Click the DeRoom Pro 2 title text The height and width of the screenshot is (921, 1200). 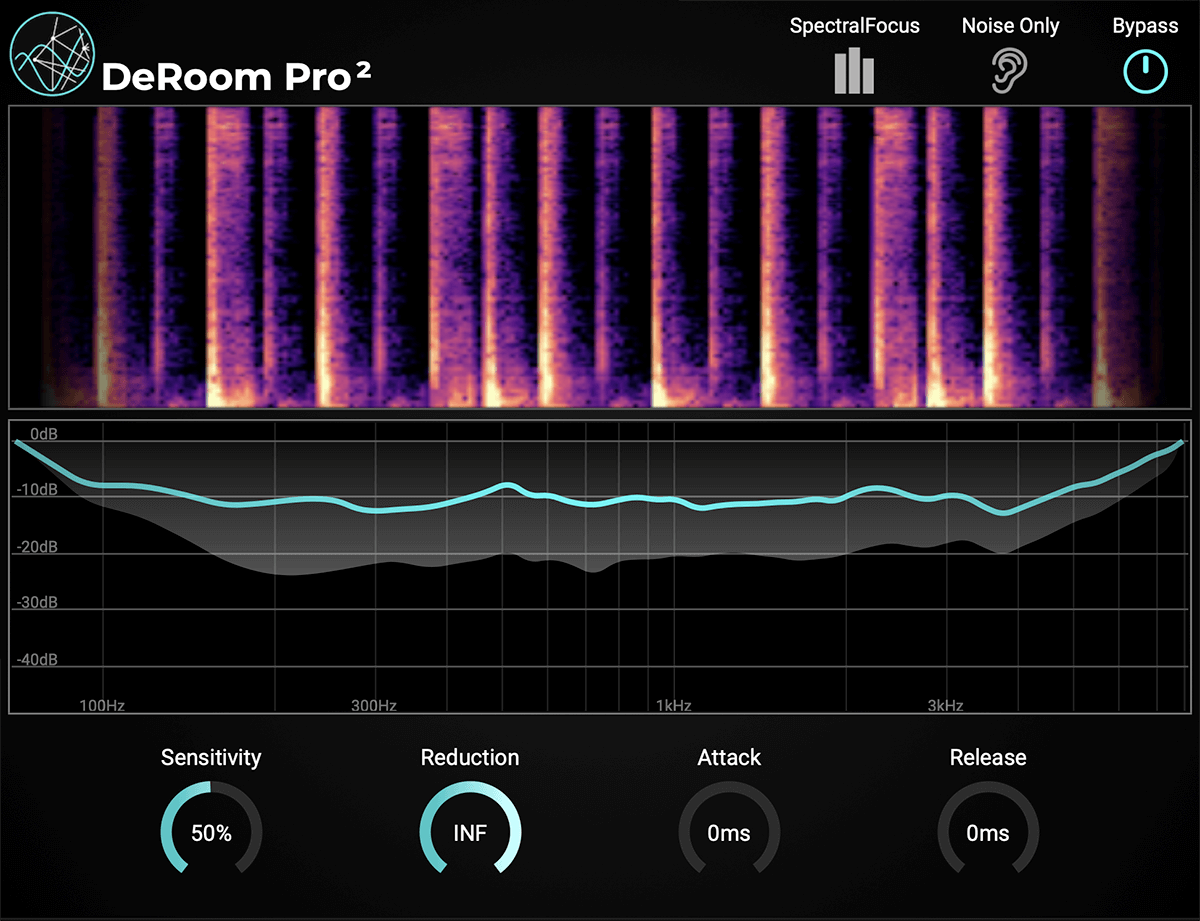tap(235, 78)
